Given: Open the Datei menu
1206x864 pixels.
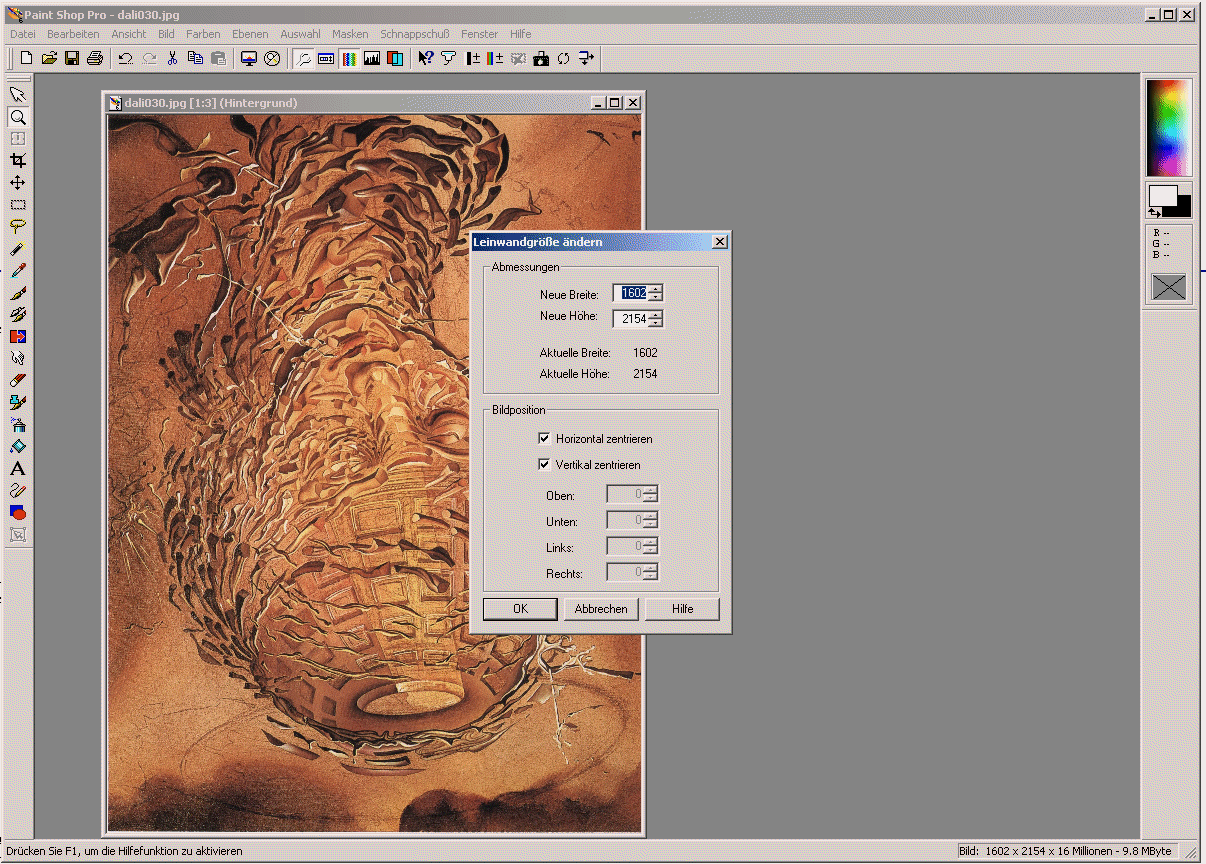Looking at the screenshot, I should point(22,34).
